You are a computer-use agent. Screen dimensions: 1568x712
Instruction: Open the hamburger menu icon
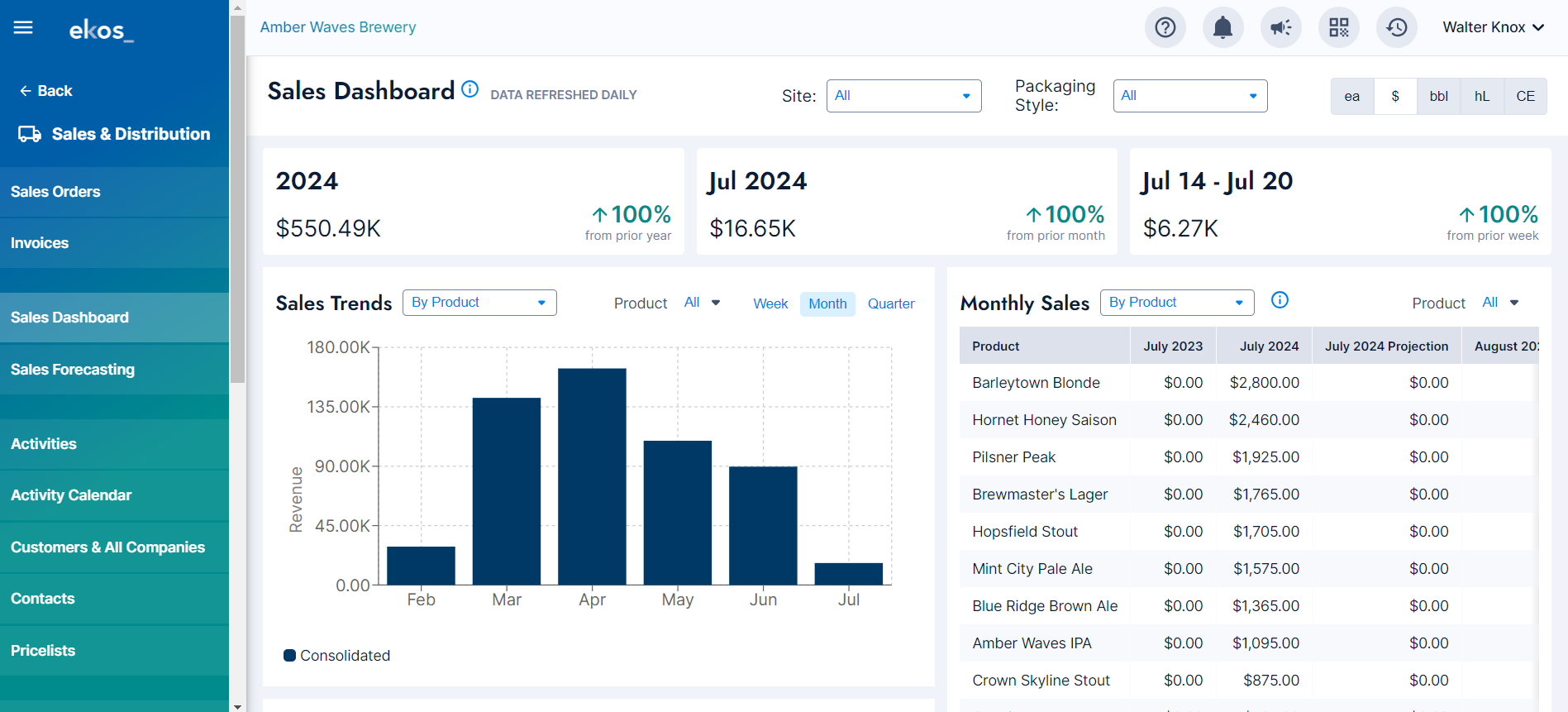click(x=23, y=28)
